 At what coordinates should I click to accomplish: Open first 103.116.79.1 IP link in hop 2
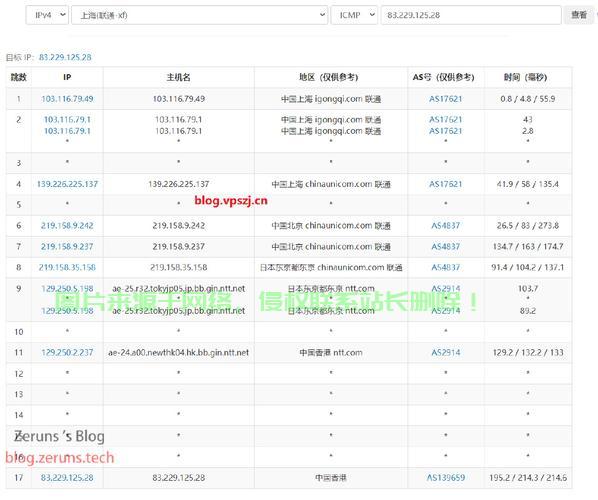coord(67,119)
